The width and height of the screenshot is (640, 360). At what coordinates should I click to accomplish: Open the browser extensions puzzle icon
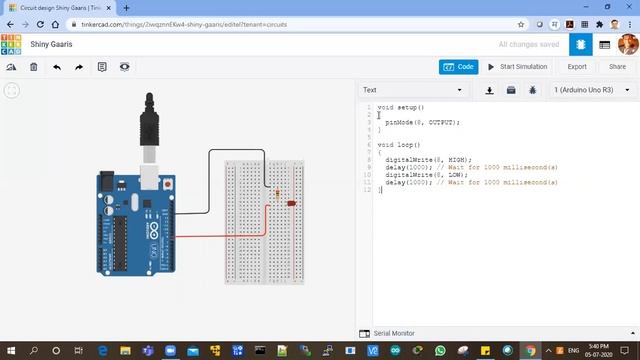tap(599, 24)
